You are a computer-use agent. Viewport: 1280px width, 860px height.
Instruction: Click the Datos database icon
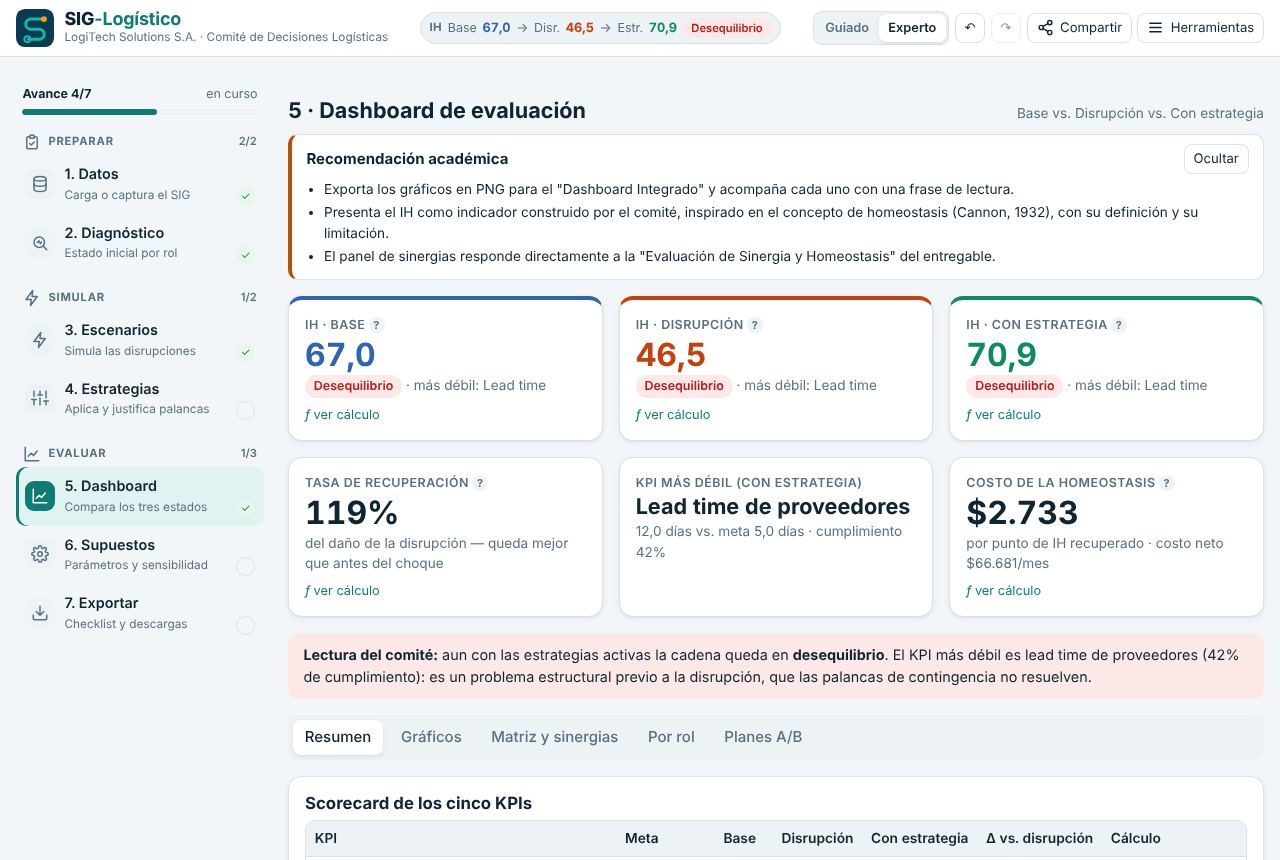(x=40, y=184)
